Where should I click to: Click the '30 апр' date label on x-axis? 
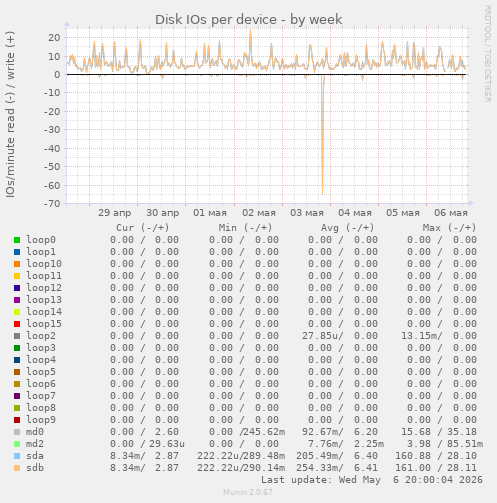(163, 213)
